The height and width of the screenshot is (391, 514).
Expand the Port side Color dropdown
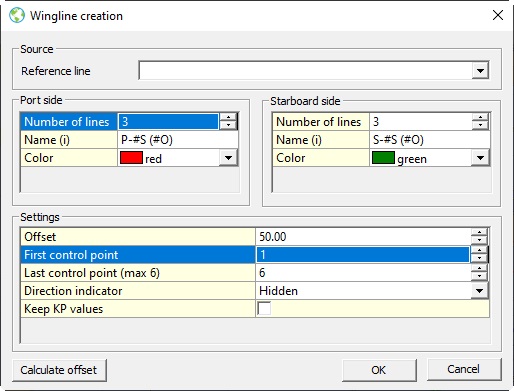[x=228, y=158]
